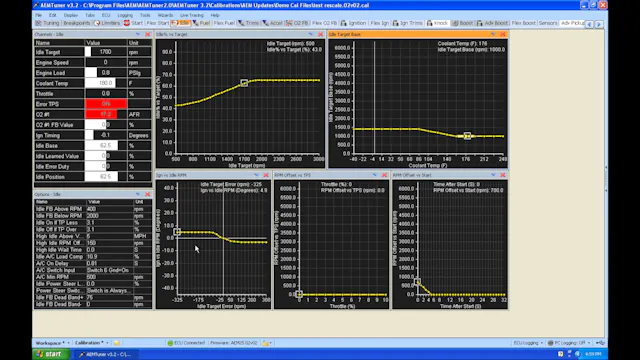Close the Channels - Idle panel
Image resolution: width=640 pixels, height=360 pixels.
tap(148, 34)
